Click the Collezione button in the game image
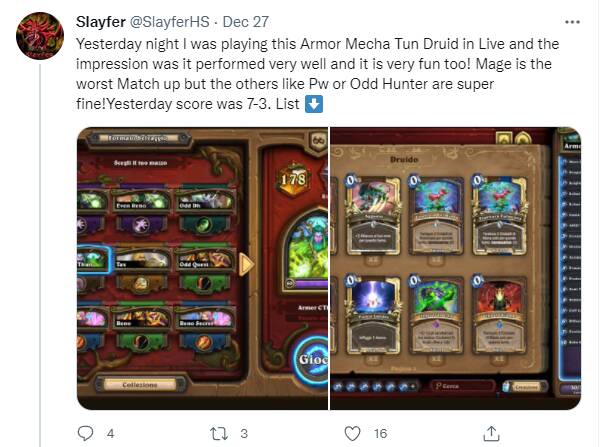Image resolution: width=601 pixels, height=447 pixels. coord(140,385)
